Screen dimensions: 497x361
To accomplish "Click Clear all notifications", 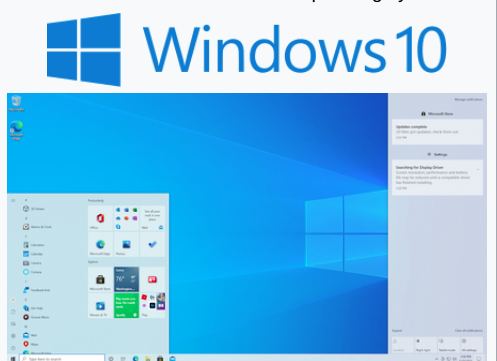I will click(469, 330).
